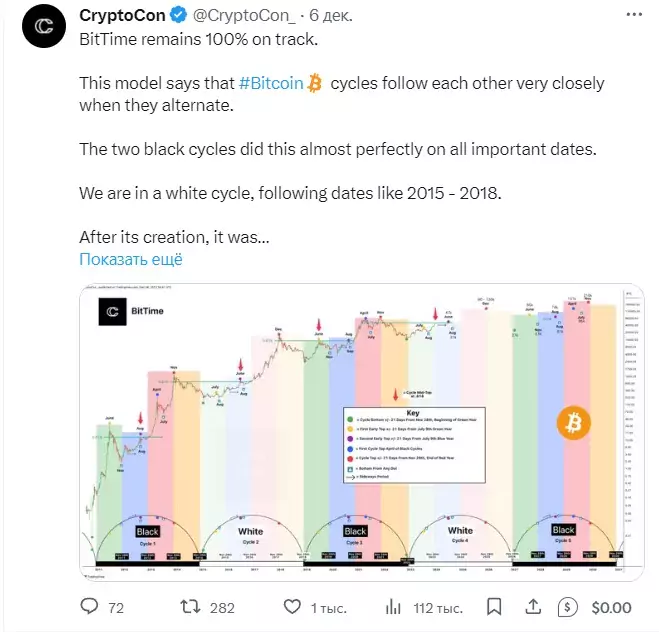Click the blue verified checkmark badge
Screen dimensions: 659x632
click(178, 15)
